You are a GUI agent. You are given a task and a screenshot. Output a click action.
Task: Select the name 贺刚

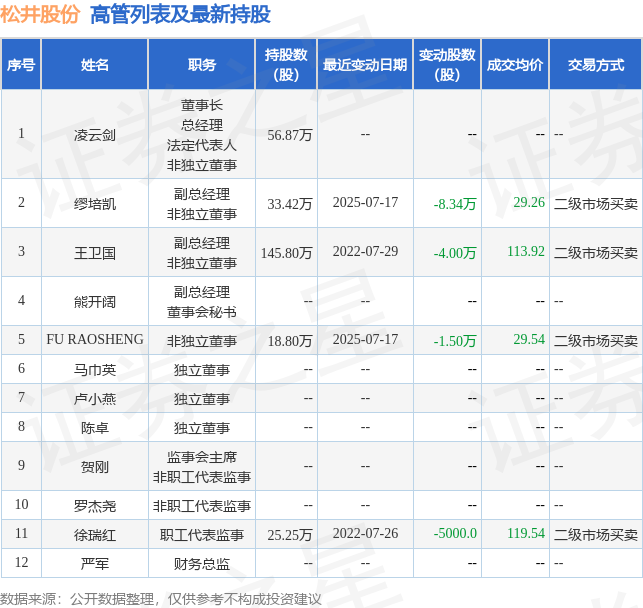coord(95,467)
